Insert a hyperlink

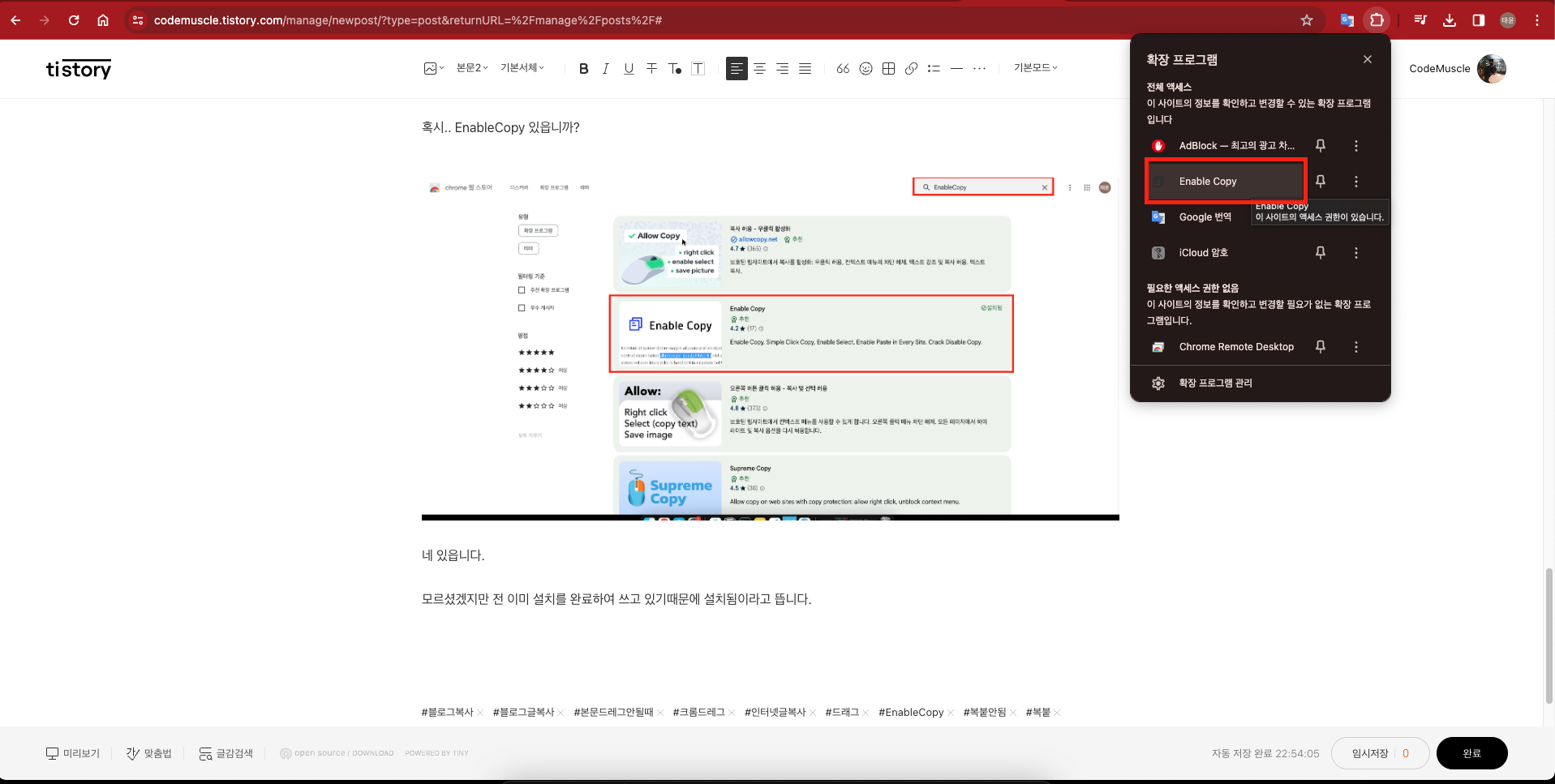[x=911, y=69]
